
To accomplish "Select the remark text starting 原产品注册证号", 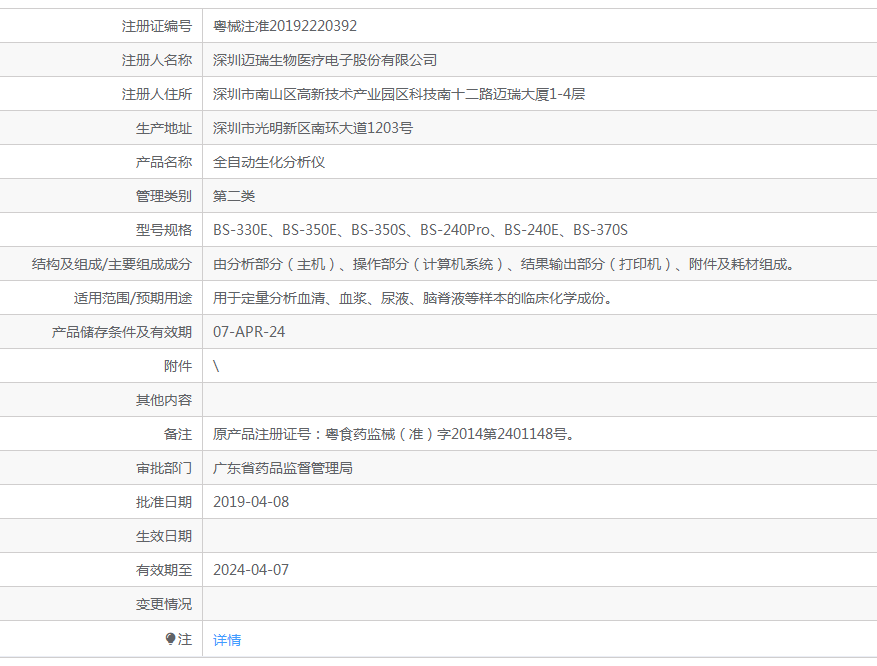I will coord(394,434).
